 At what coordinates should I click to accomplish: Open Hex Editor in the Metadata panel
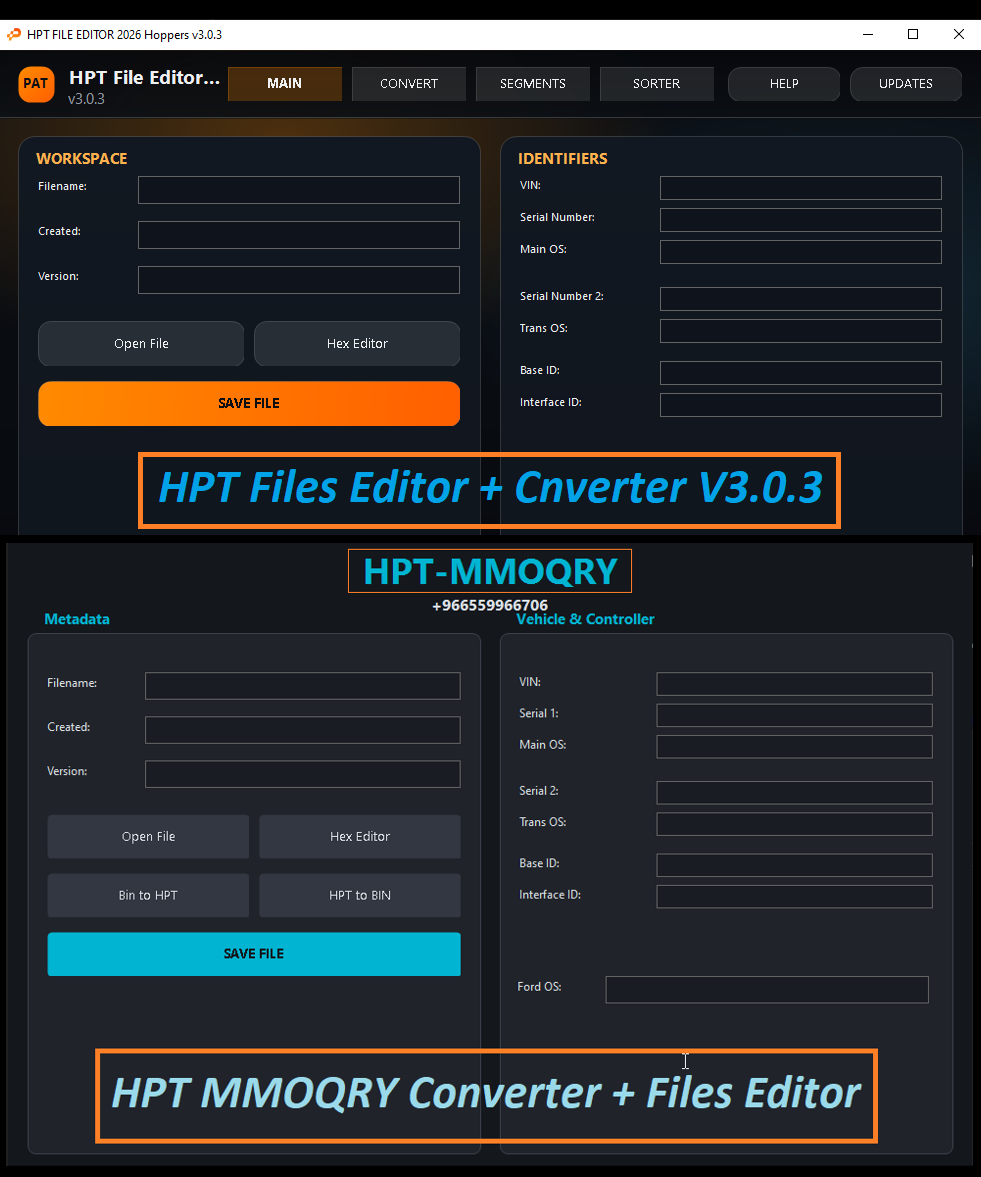[360, 837]
